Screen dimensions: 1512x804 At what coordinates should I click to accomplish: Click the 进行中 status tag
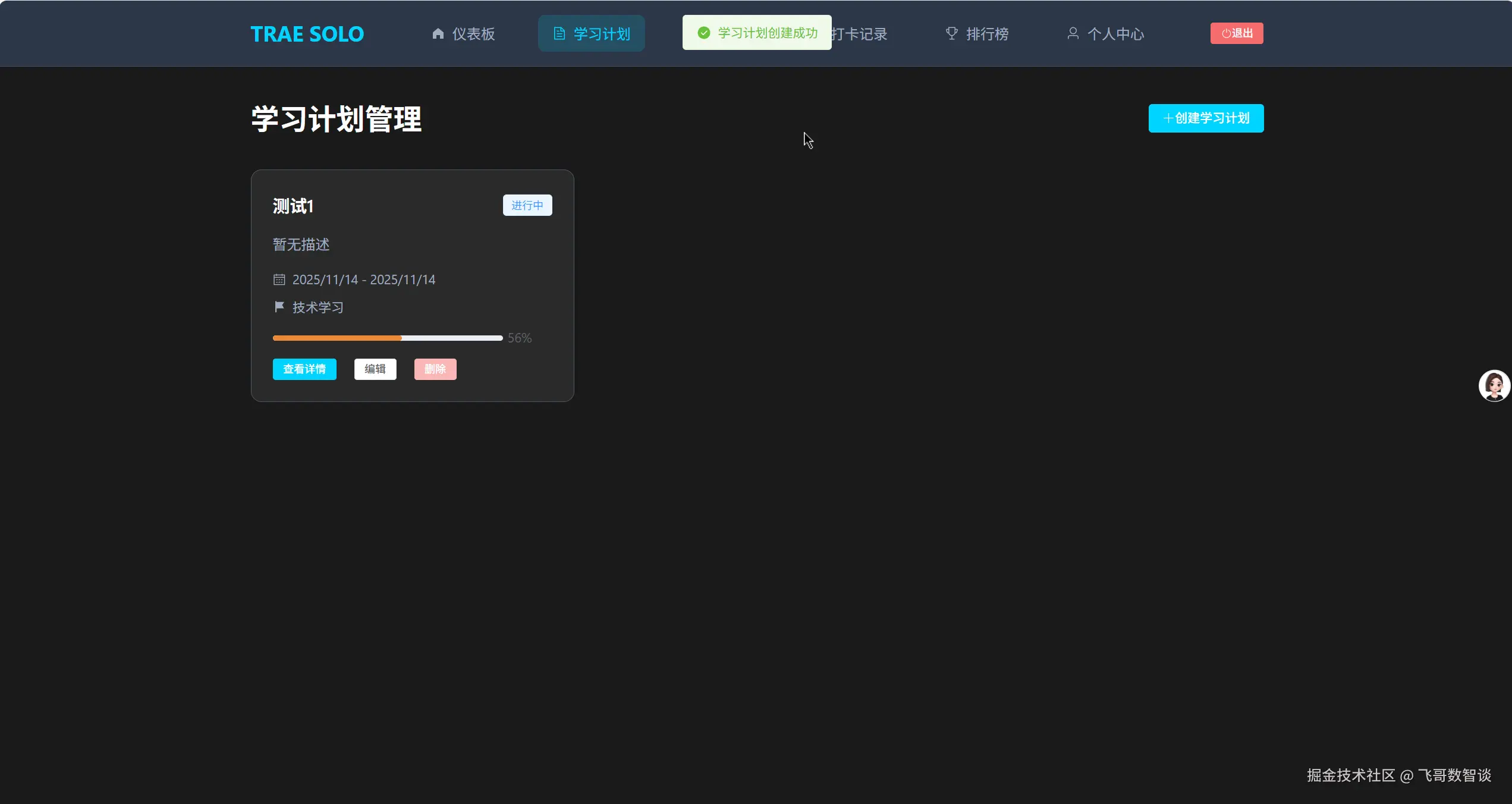coord(527,205)
